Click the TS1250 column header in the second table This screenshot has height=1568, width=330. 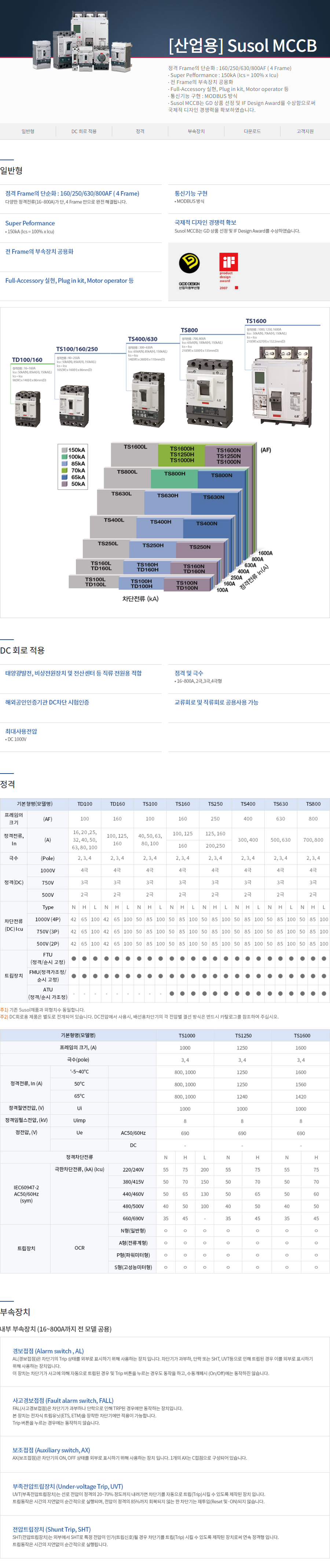click(x=243, y=1035)
